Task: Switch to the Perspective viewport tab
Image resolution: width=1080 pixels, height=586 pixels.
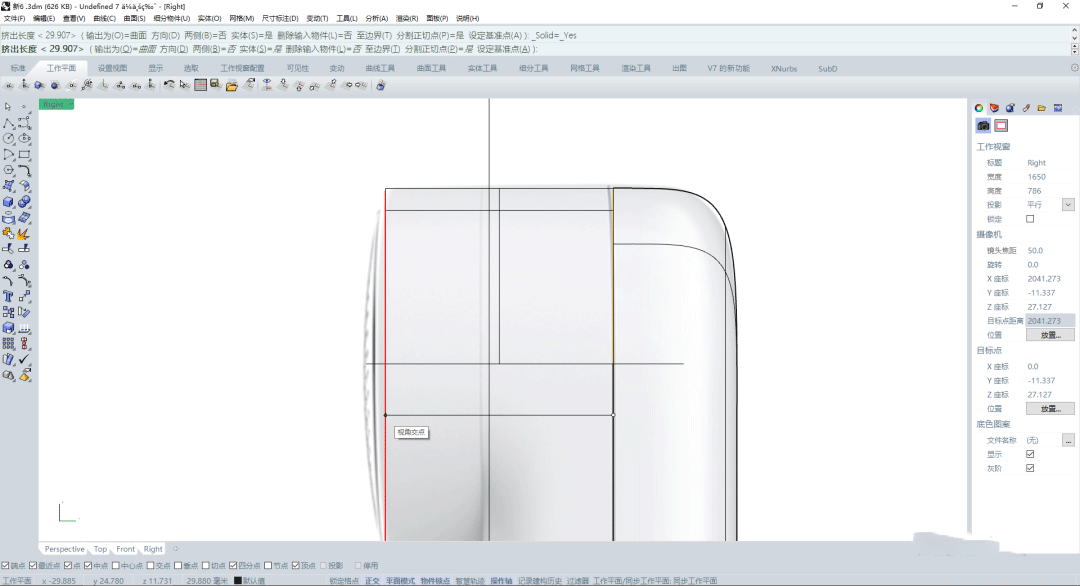Action: [64, 549]
